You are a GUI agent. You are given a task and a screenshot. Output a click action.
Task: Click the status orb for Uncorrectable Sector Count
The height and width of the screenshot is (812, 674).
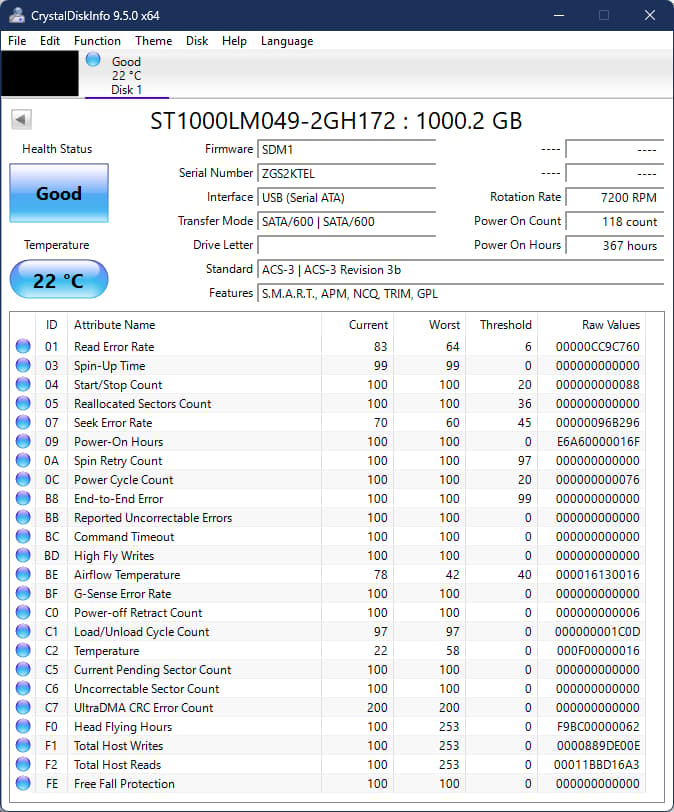23,688
